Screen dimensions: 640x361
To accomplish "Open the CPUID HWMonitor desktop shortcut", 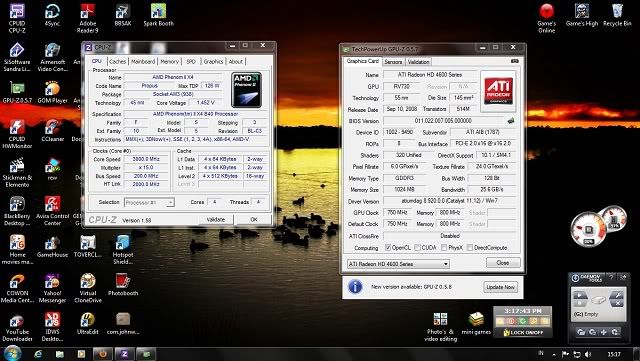I will point(17,134).
